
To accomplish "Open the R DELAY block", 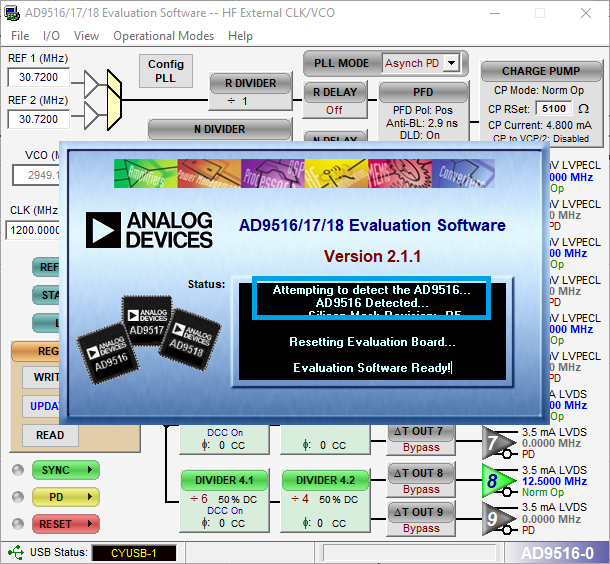I will [x=335, y=92].
